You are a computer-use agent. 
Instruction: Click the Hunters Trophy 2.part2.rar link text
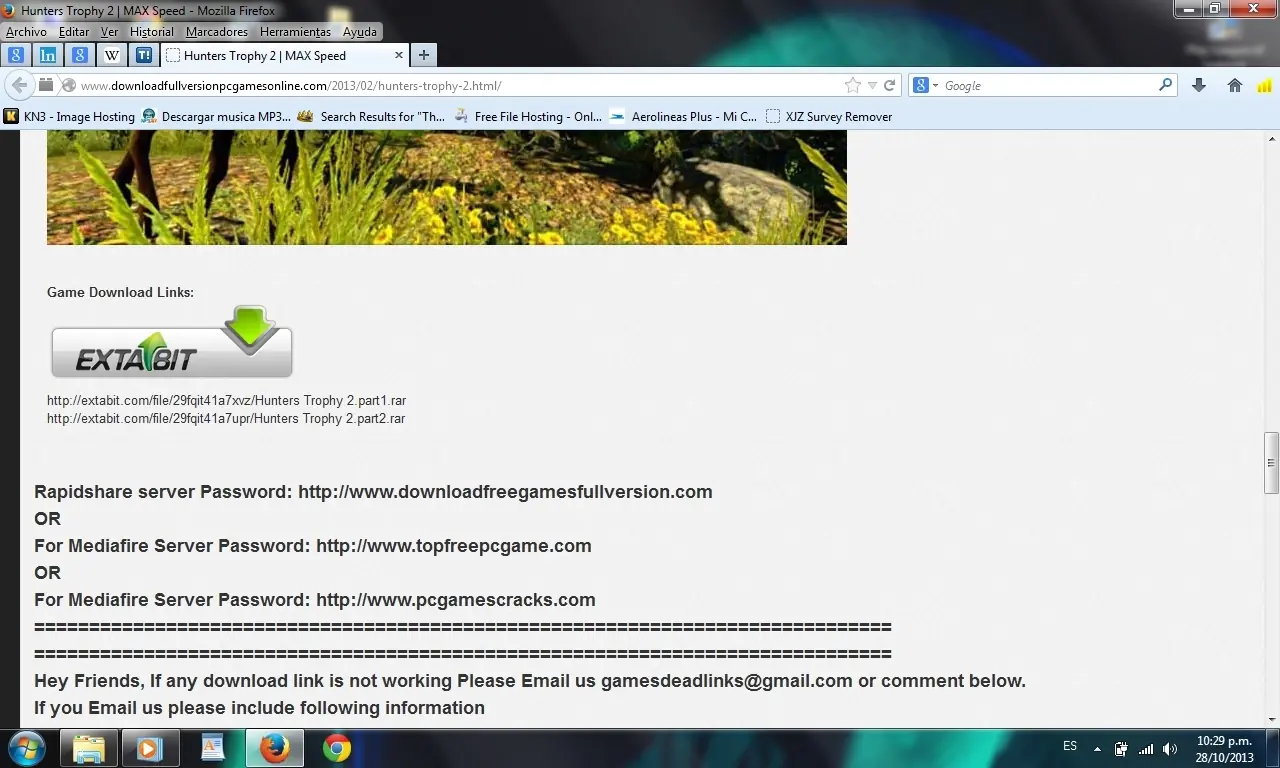226,419
